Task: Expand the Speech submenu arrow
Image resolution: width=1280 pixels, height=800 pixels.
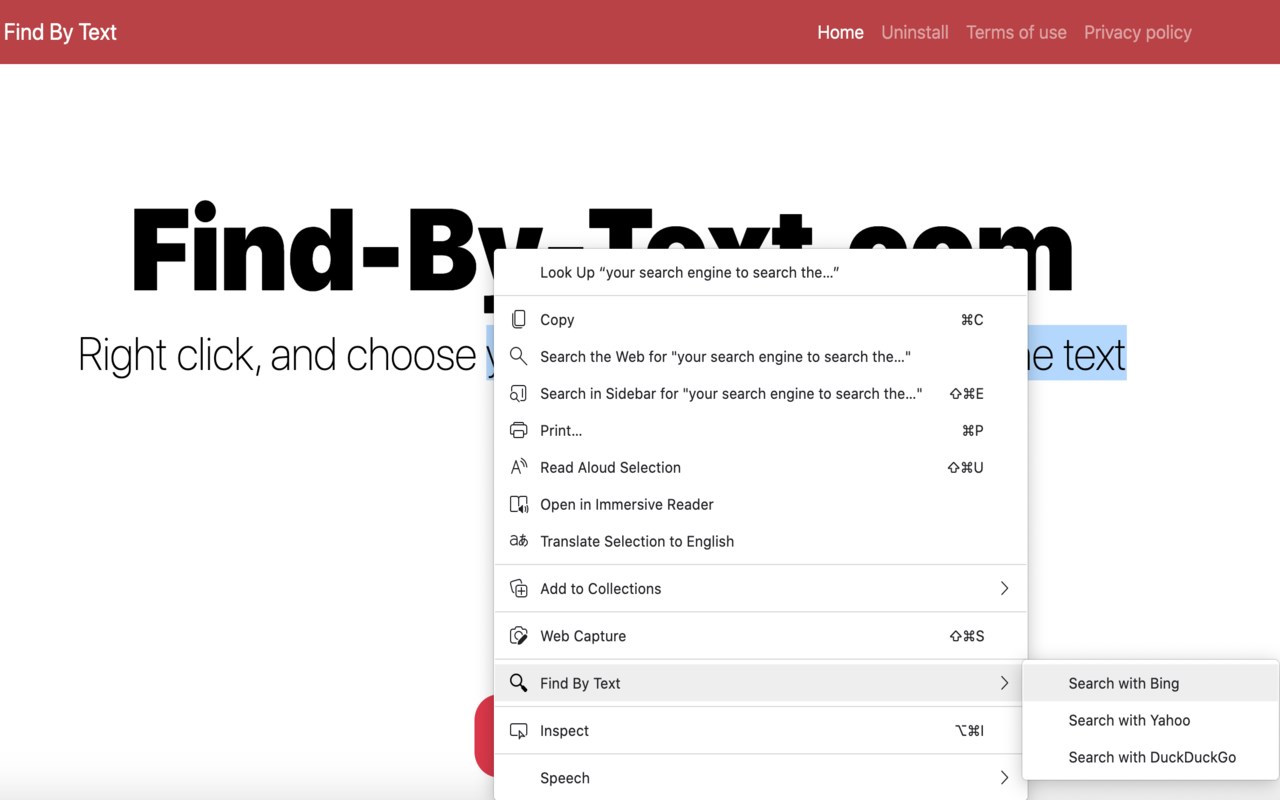Action: click(1004, 778)
